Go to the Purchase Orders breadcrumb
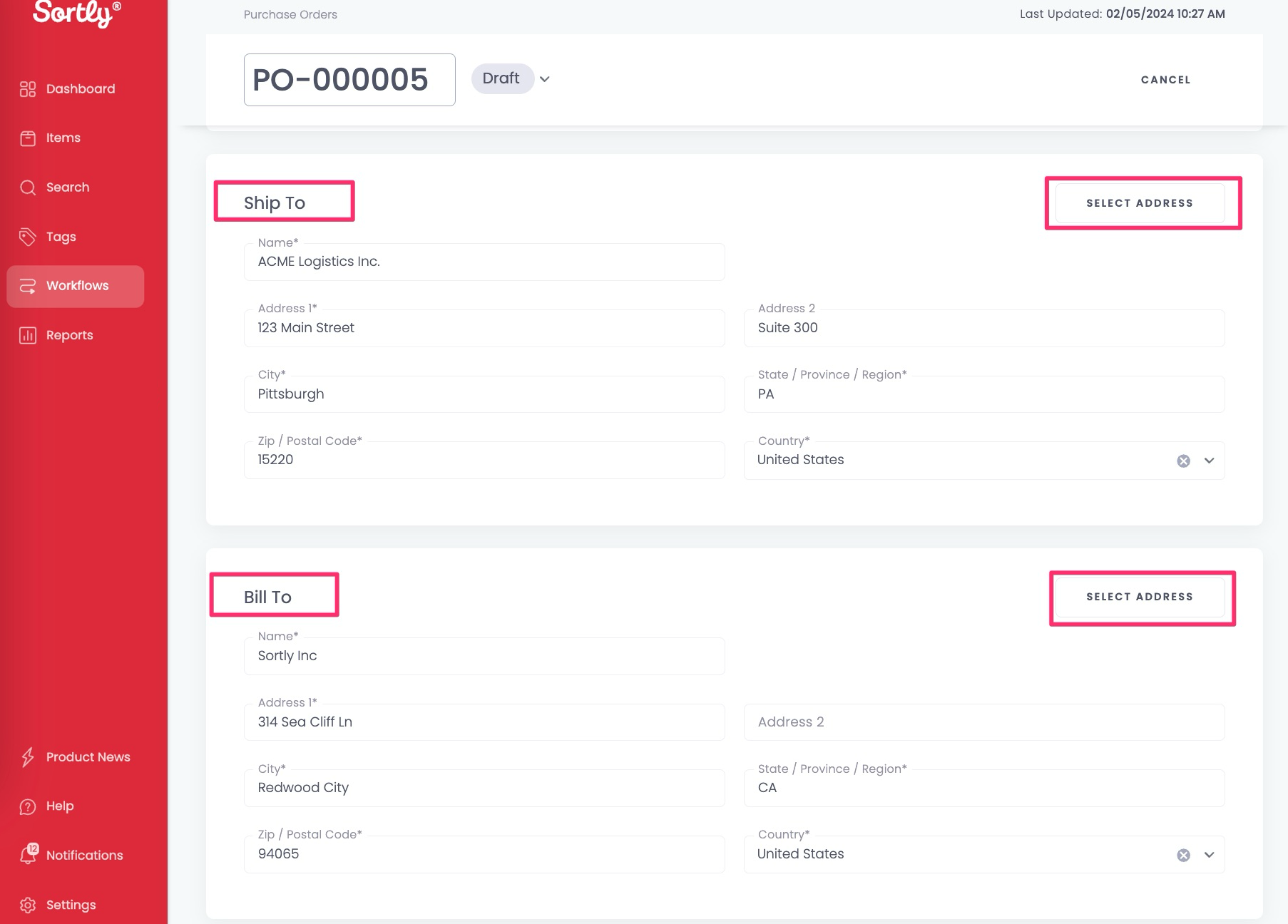The image size is (1288, 924). click(x=290, y=14)
